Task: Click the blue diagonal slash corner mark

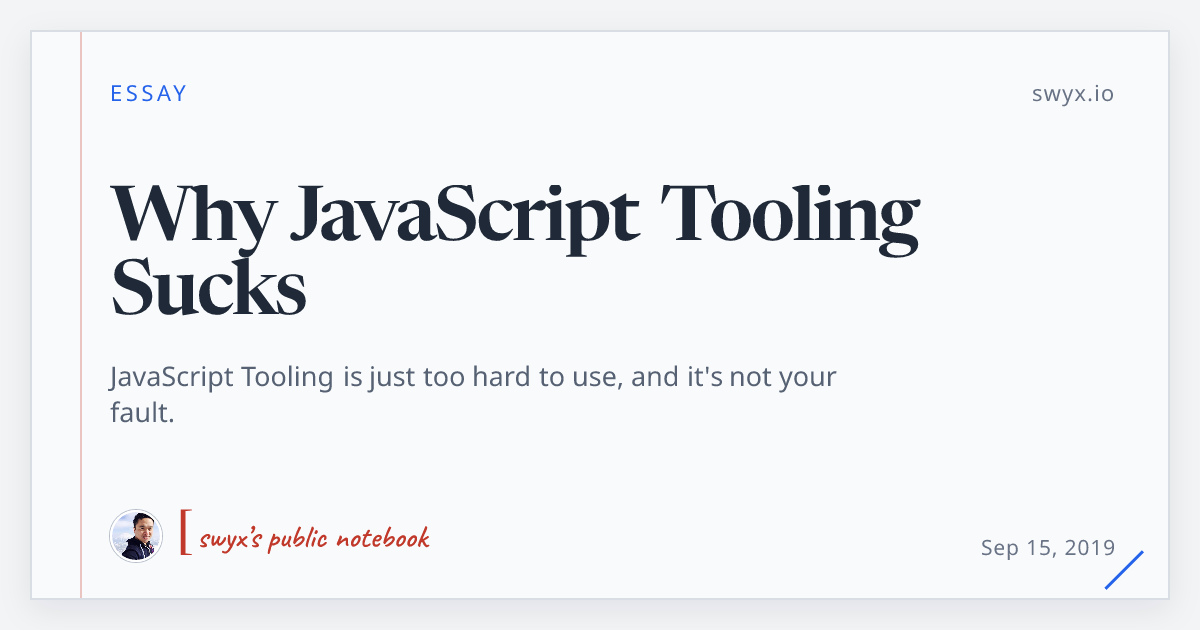Action: click(x=1124, y=569)
